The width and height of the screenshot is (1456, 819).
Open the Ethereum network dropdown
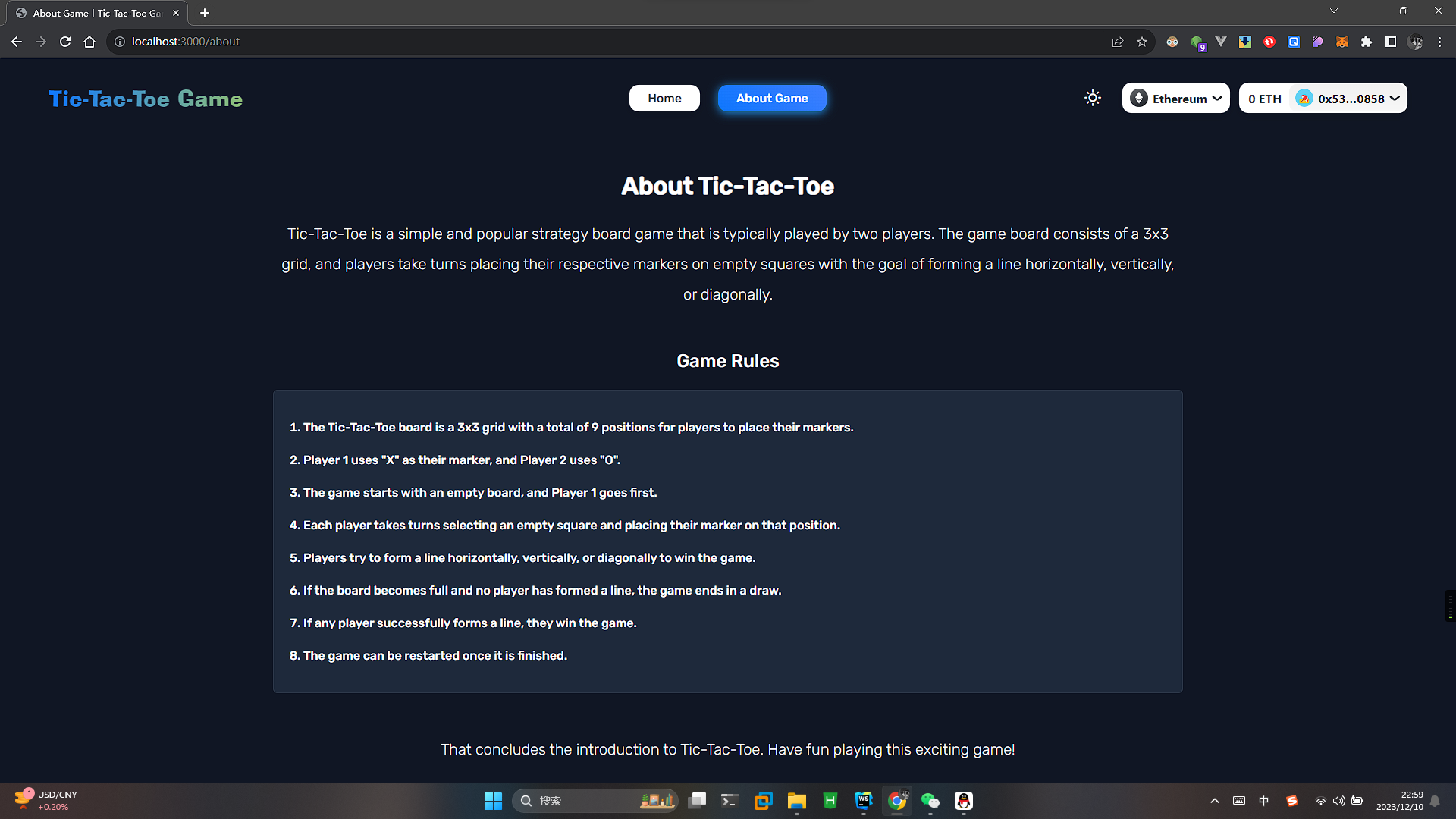point(1175,99)
